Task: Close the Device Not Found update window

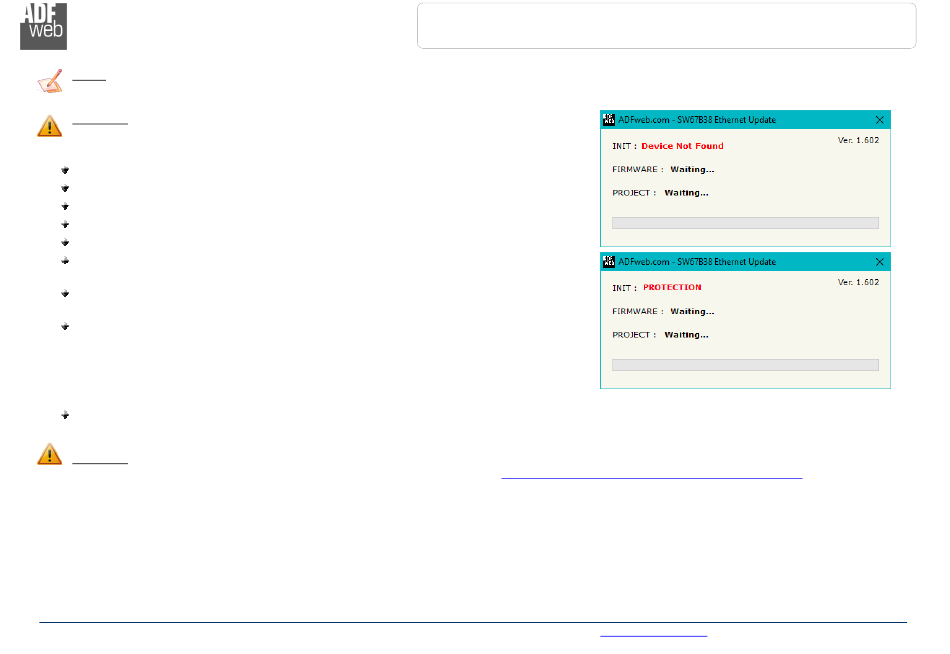Action: 879,119
